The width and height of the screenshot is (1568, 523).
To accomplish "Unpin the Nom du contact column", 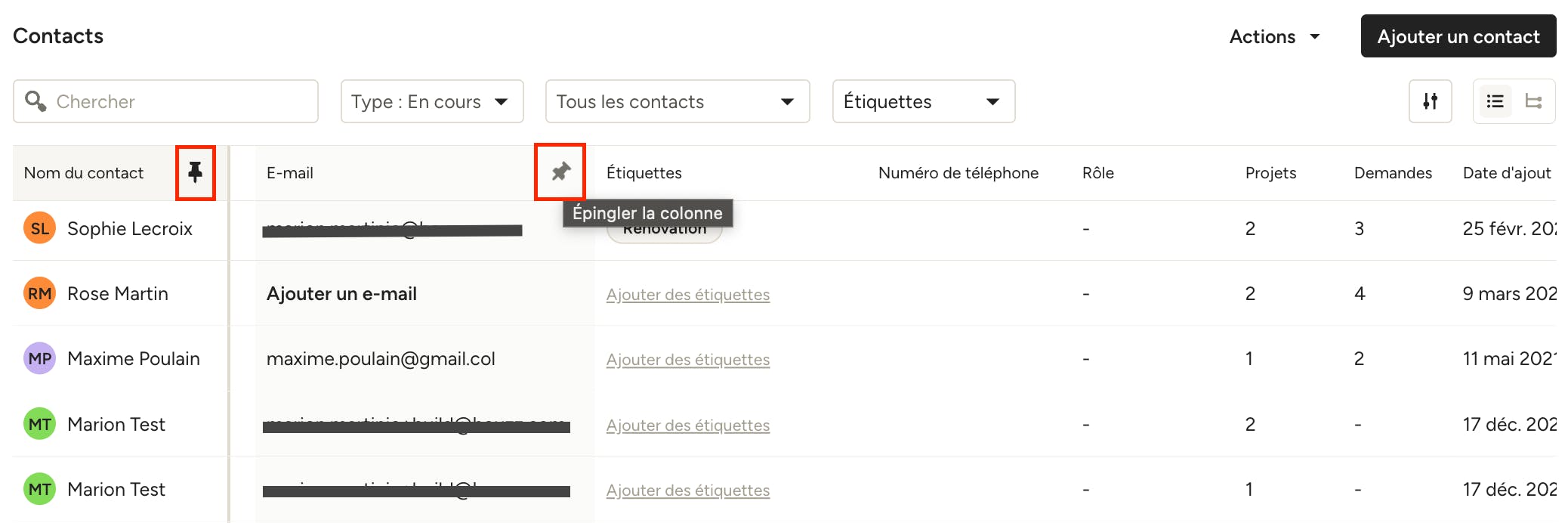I will [196, 172].
